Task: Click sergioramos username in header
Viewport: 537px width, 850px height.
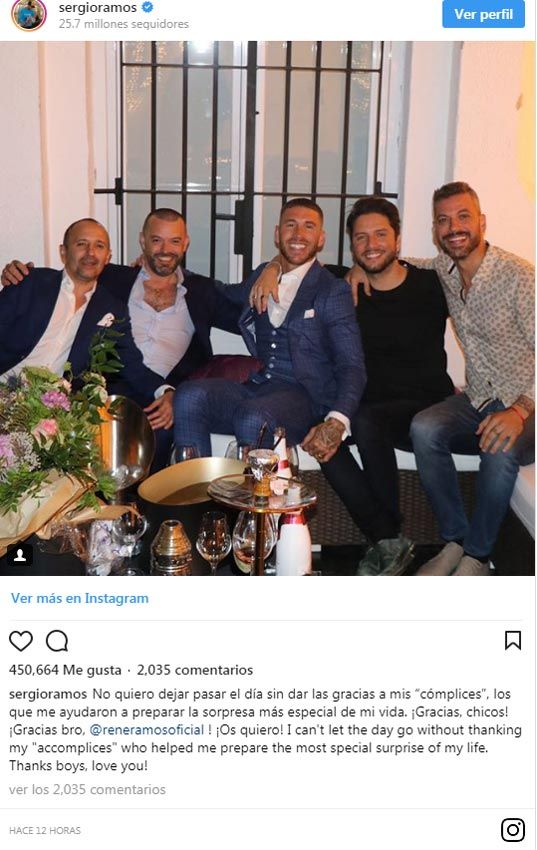Action: [x=98, y=8]
